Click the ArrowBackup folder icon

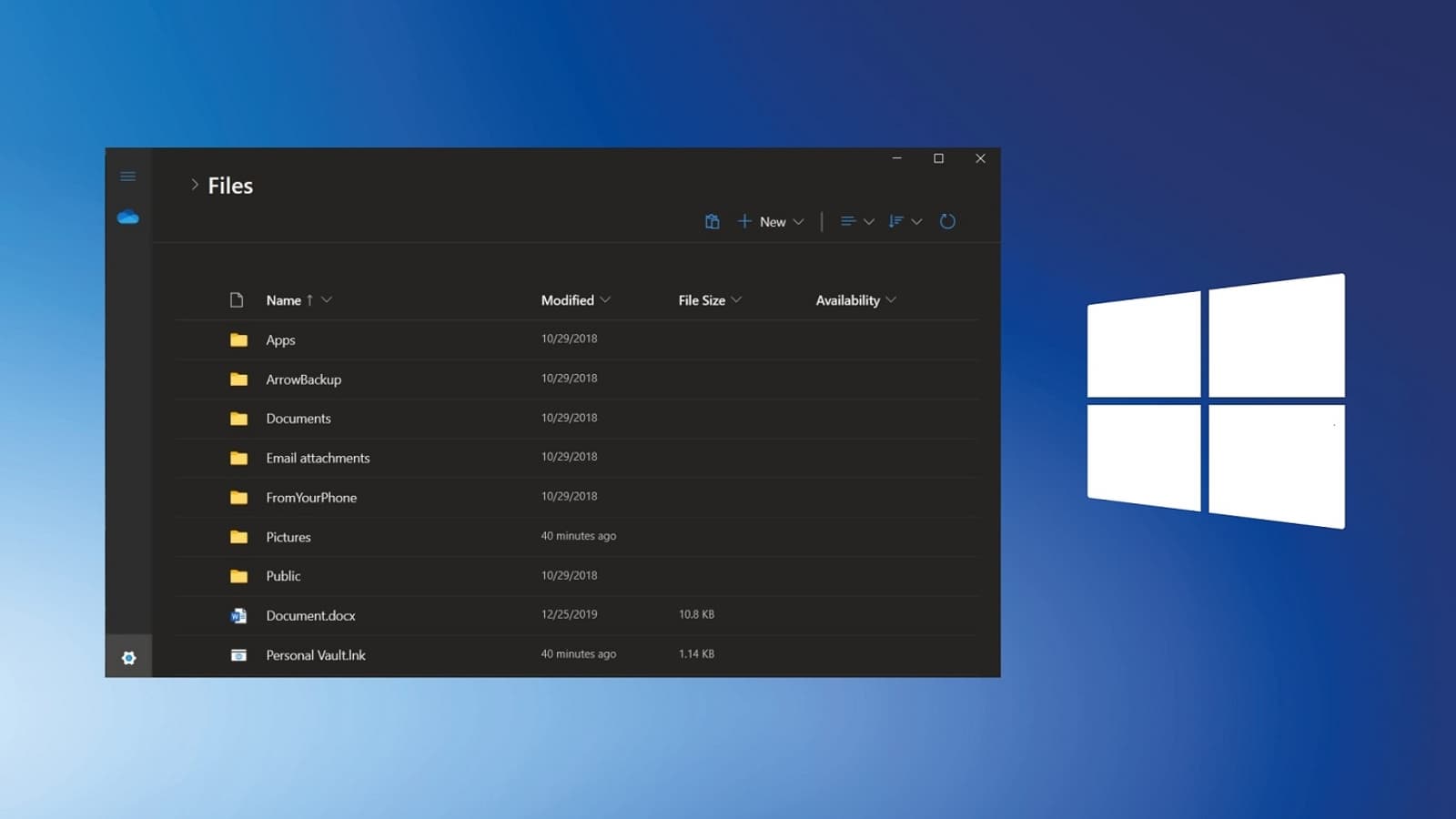[238, 379]
